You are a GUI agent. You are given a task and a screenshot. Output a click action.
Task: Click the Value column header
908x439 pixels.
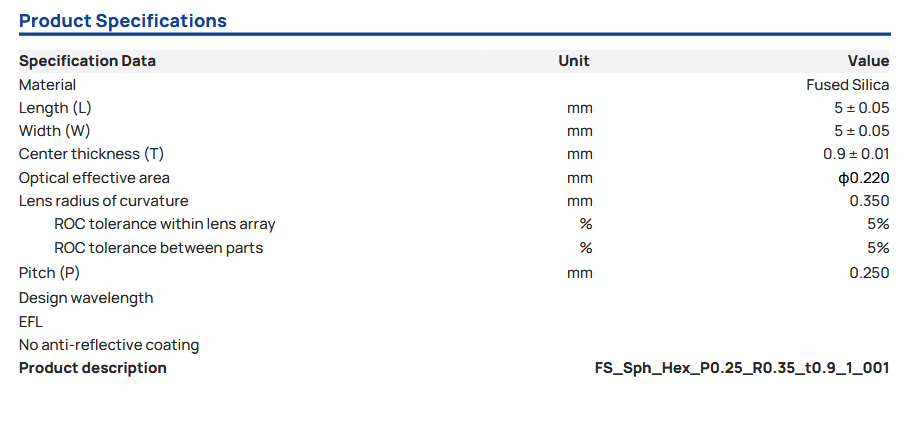[868, 61]
